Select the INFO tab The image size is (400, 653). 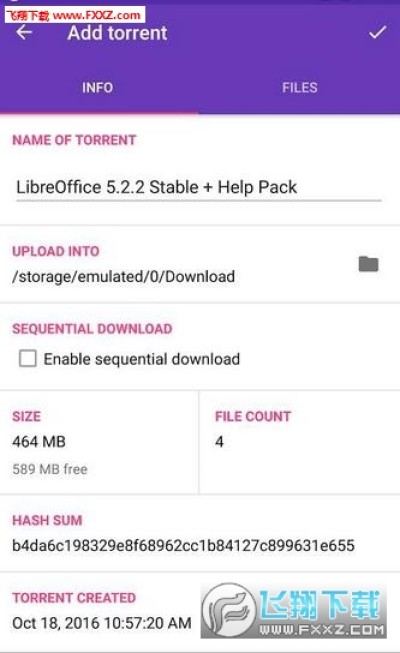(x=98, y=87)
